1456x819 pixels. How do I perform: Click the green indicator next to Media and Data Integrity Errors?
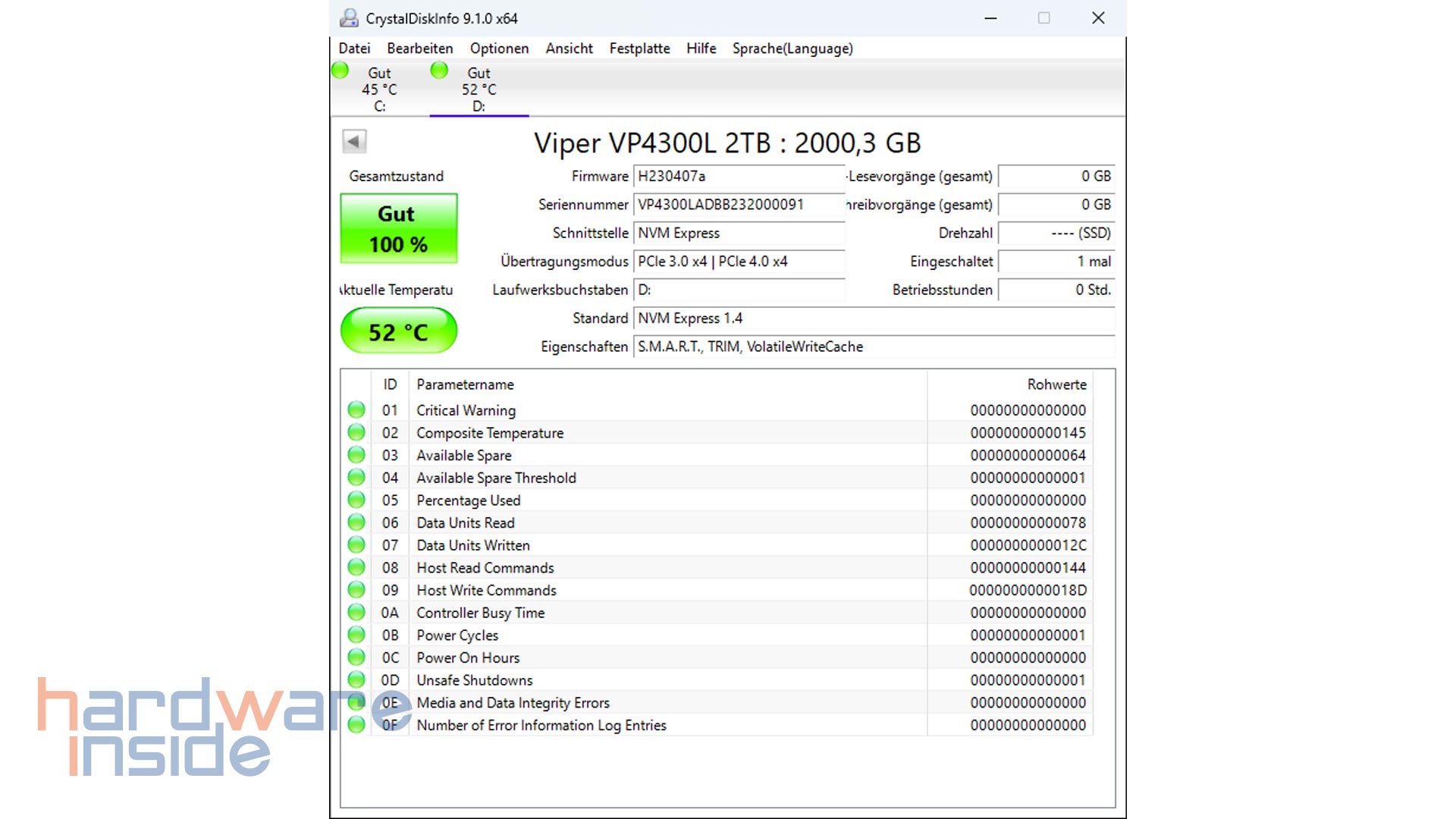coord(356,702)
